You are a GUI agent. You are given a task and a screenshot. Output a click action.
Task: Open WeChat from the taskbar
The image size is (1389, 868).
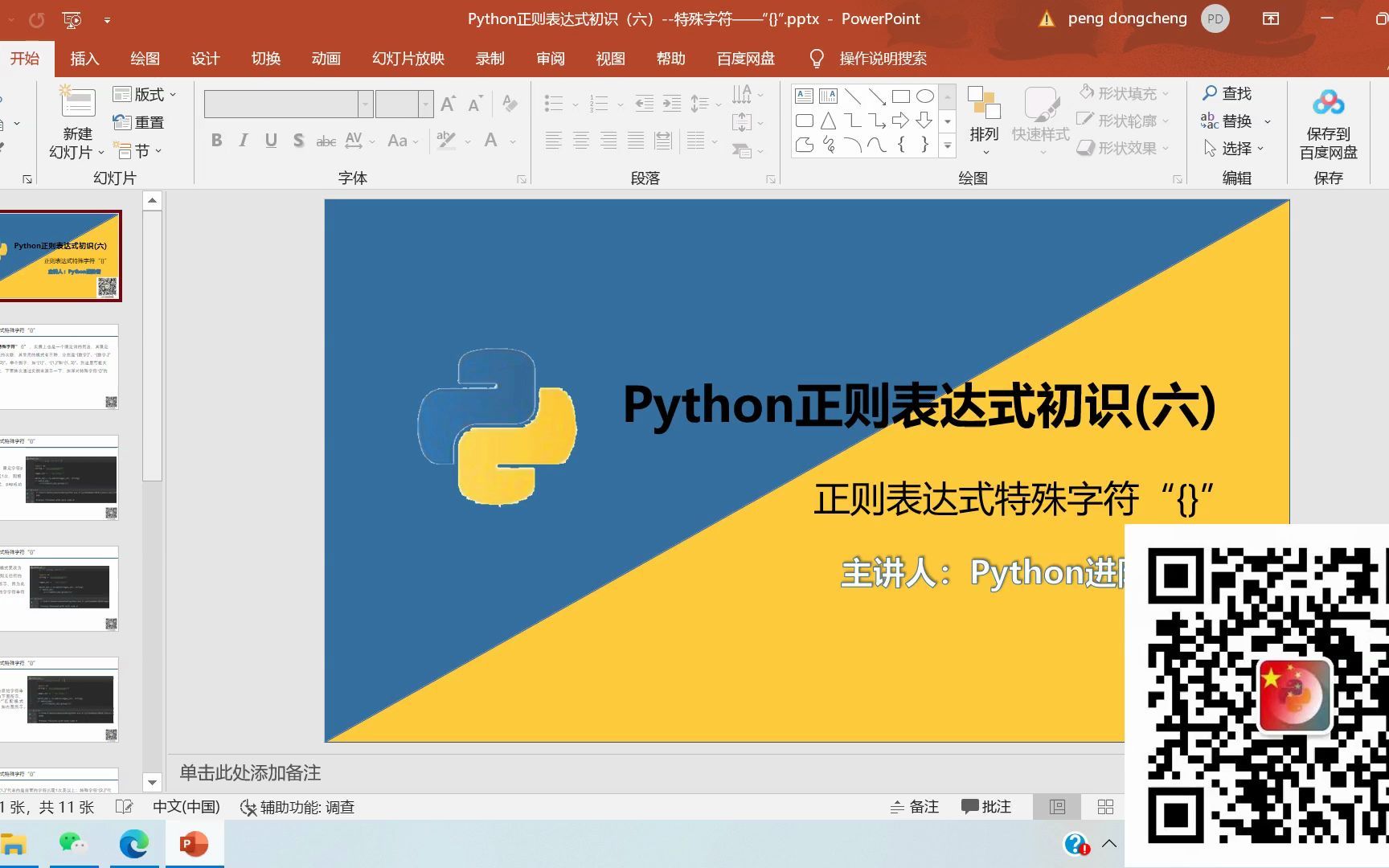coord(72,844)
